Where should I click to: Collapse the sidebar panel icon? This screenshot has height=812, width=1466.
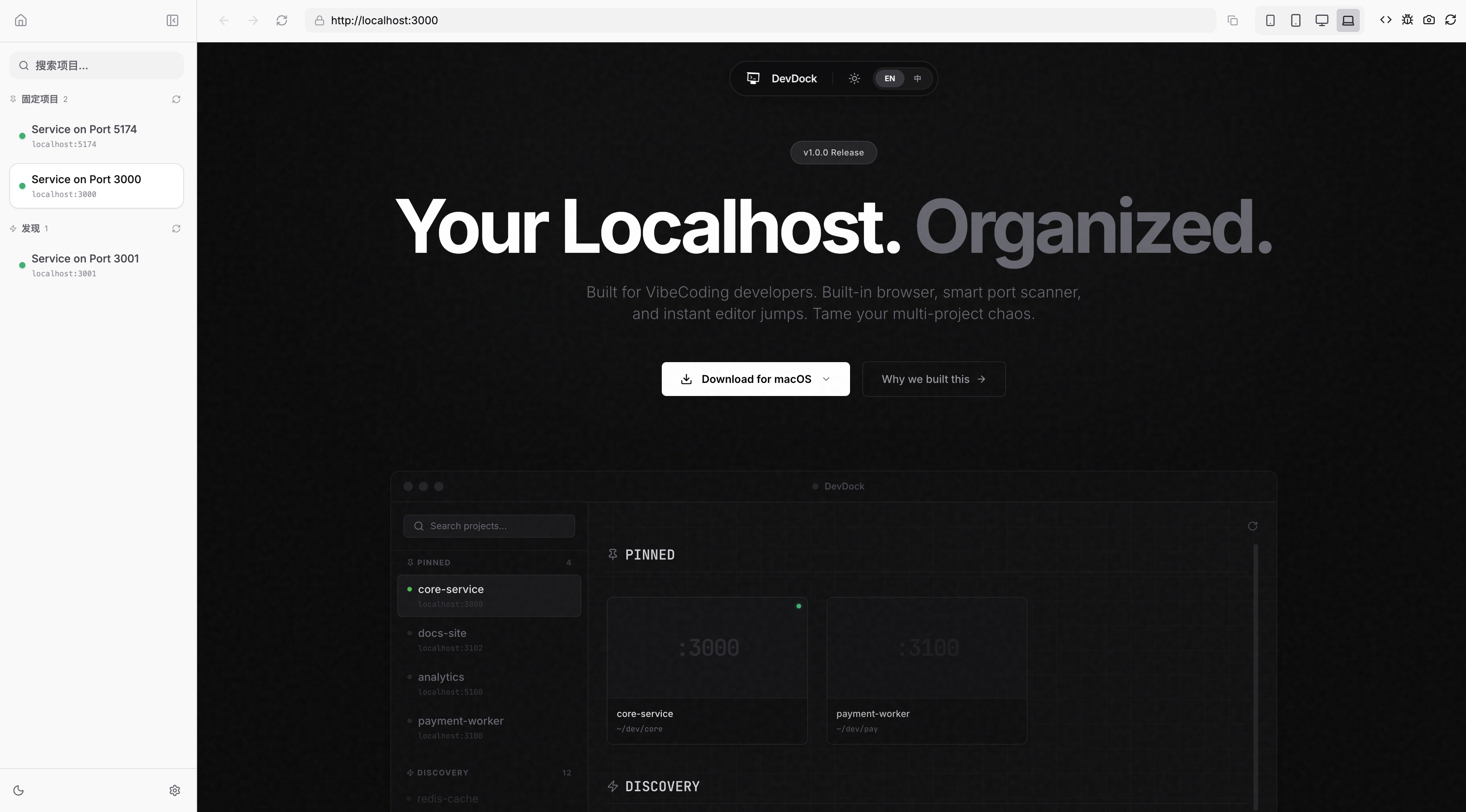point(172,20)
